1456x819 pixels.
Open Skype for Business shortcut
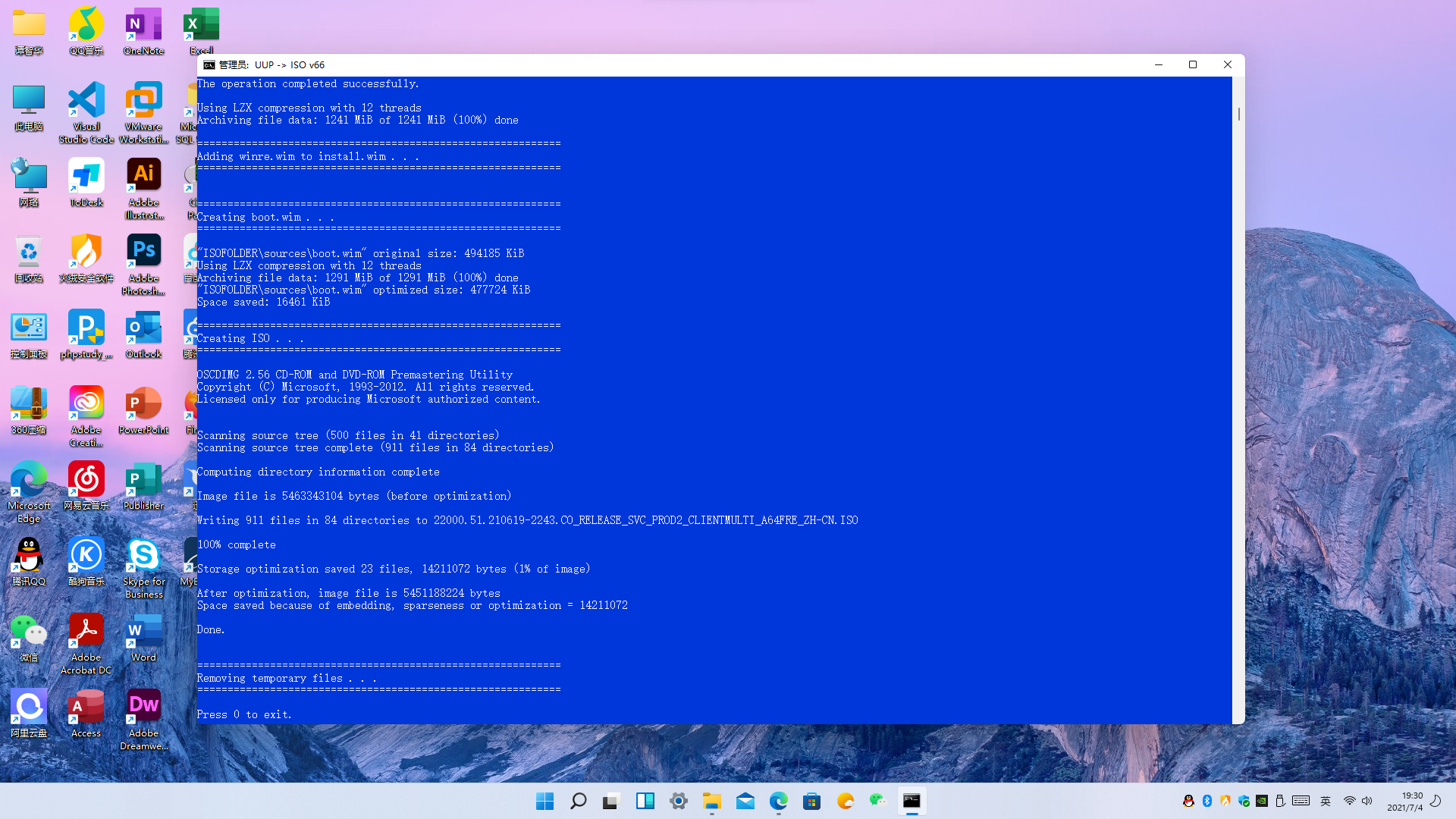click(x=143, y=555)
